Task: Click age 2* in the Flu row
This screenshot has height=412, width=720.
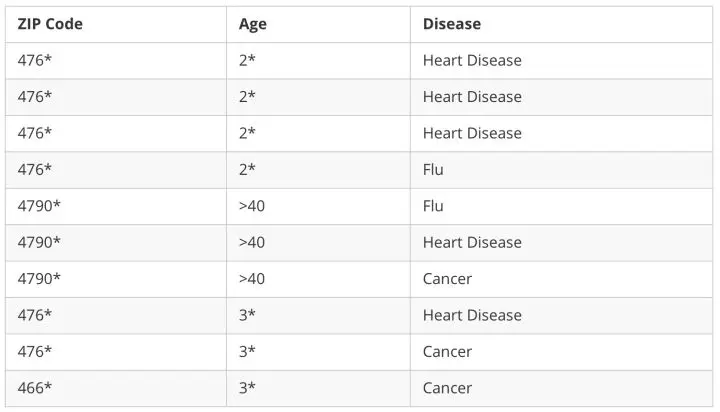Action: coord(247,170)
